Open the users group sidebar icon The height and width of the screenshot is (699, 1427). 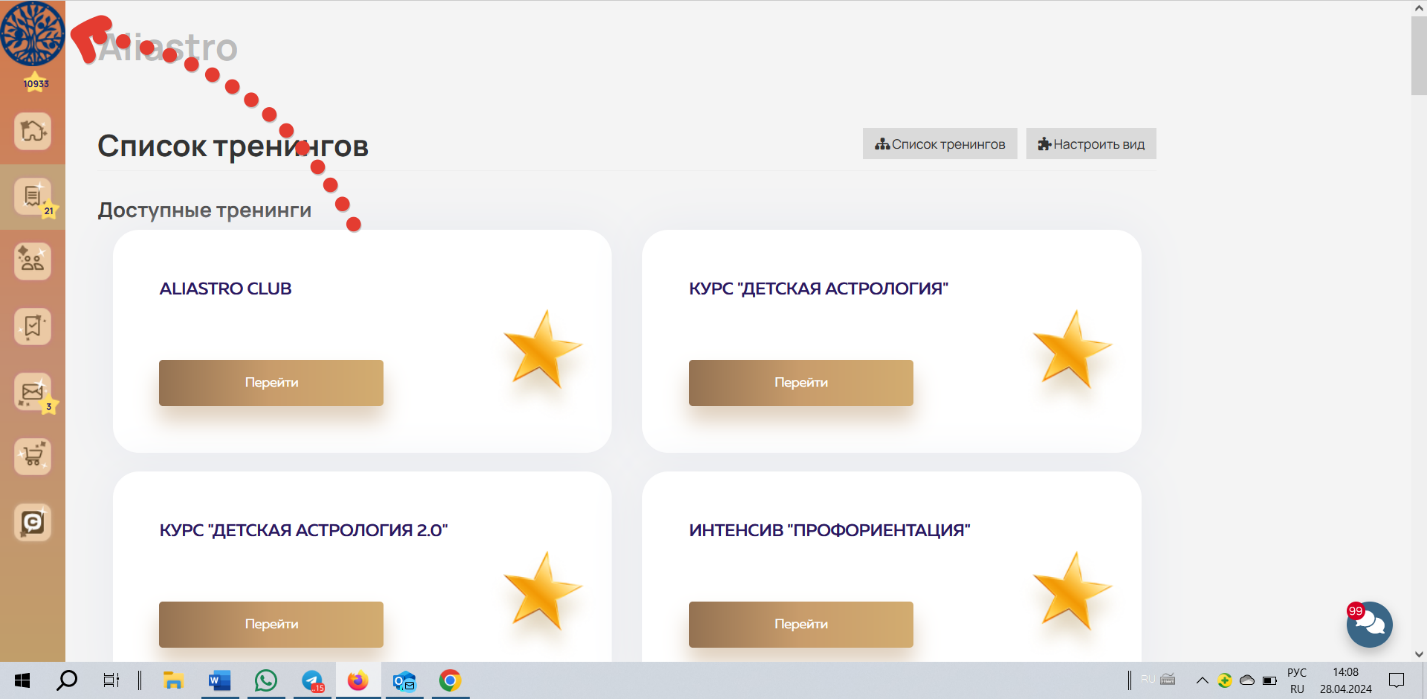[x=32, y=261]
